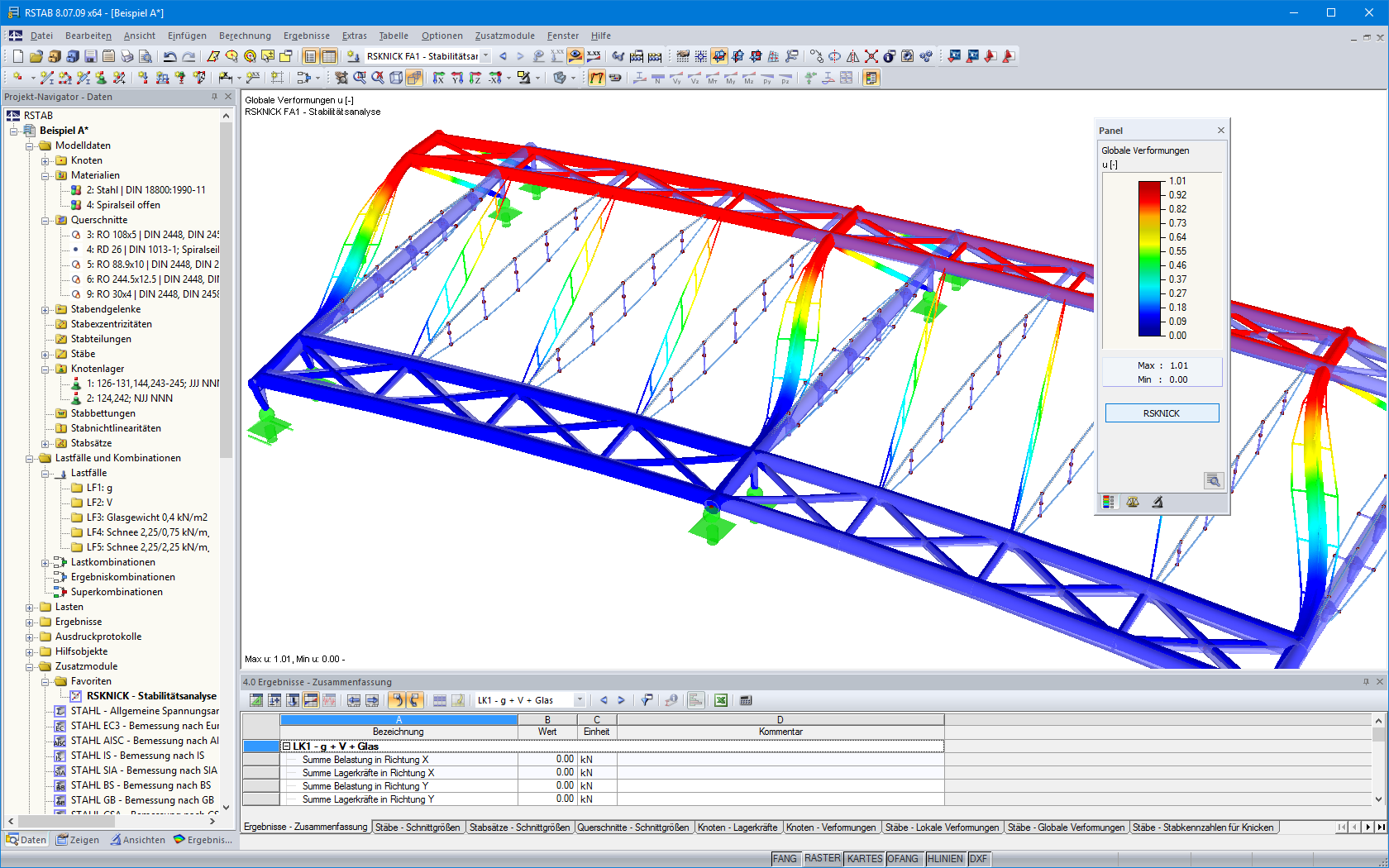The height and width of the screenshot is (868, 1389).
Task: Toggle the Project Navigator display icon
Action: pos(311,56)
